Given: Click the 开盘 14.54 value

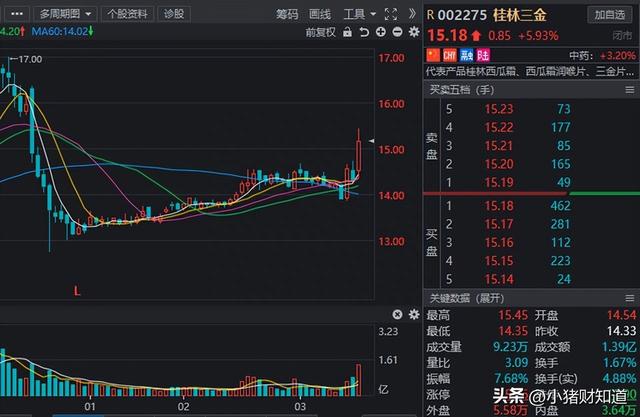Looking at the screenshot, I should coord(621,315).
